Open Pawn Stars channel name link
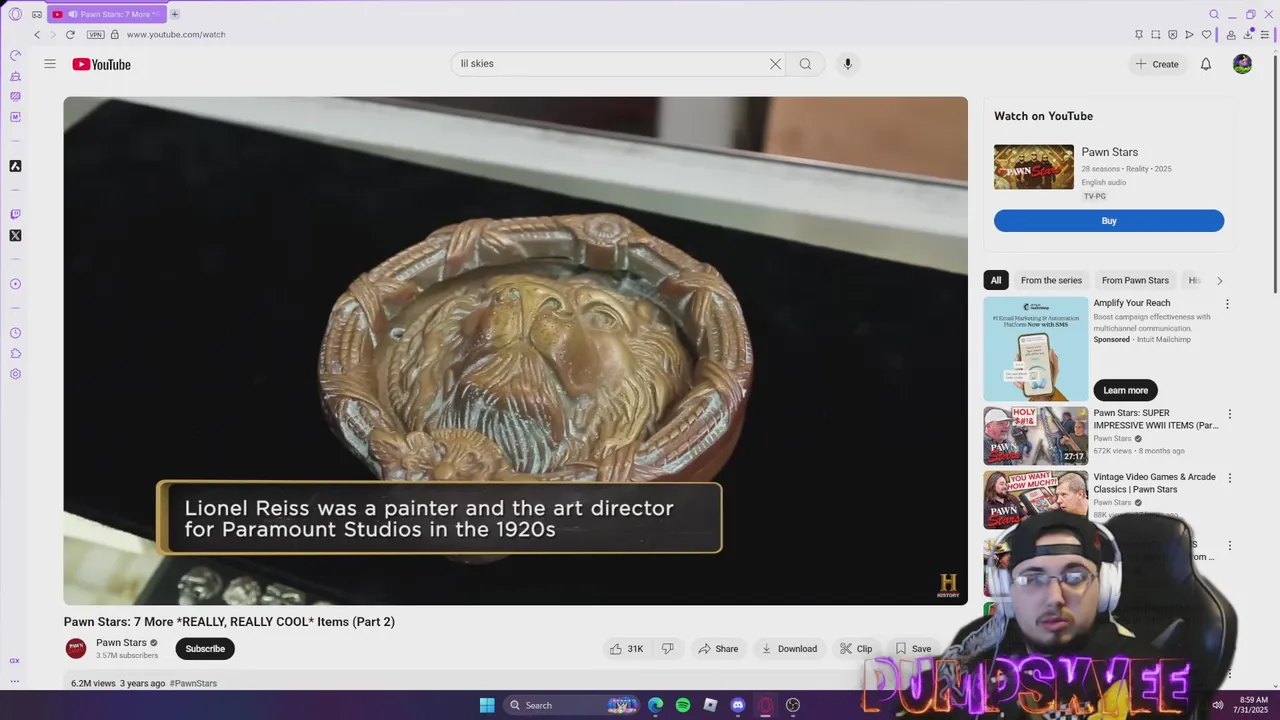This screenshot has width=1280, height=720. (121, 643)
